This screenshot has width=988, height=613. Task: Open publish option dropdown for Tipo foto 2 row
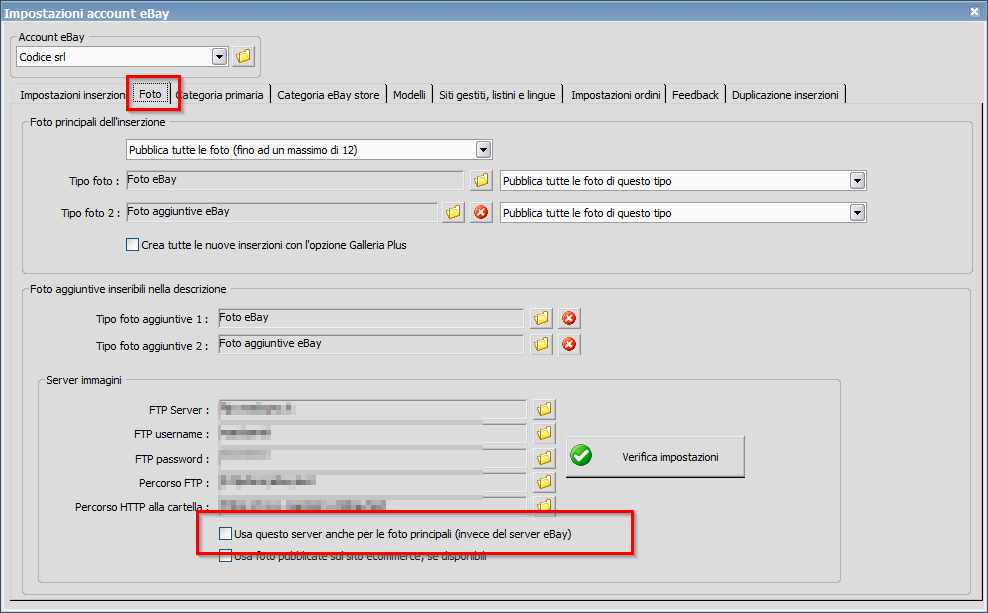tap(857, 213)
